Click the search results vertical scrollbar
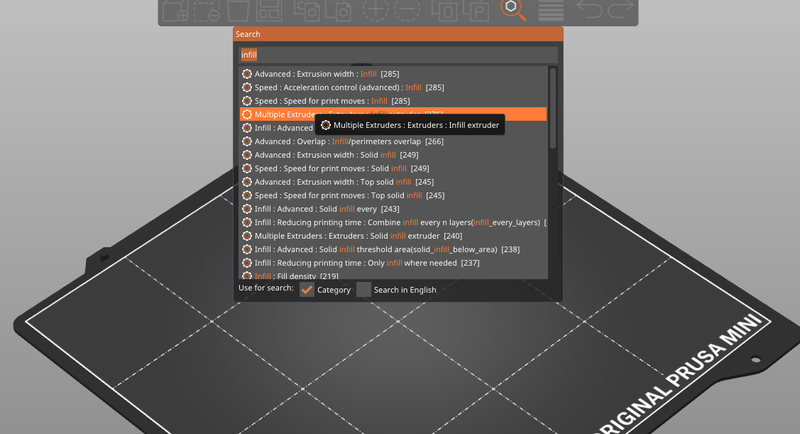The width and height of the screenshot is (800, 434). coord(554,110)
